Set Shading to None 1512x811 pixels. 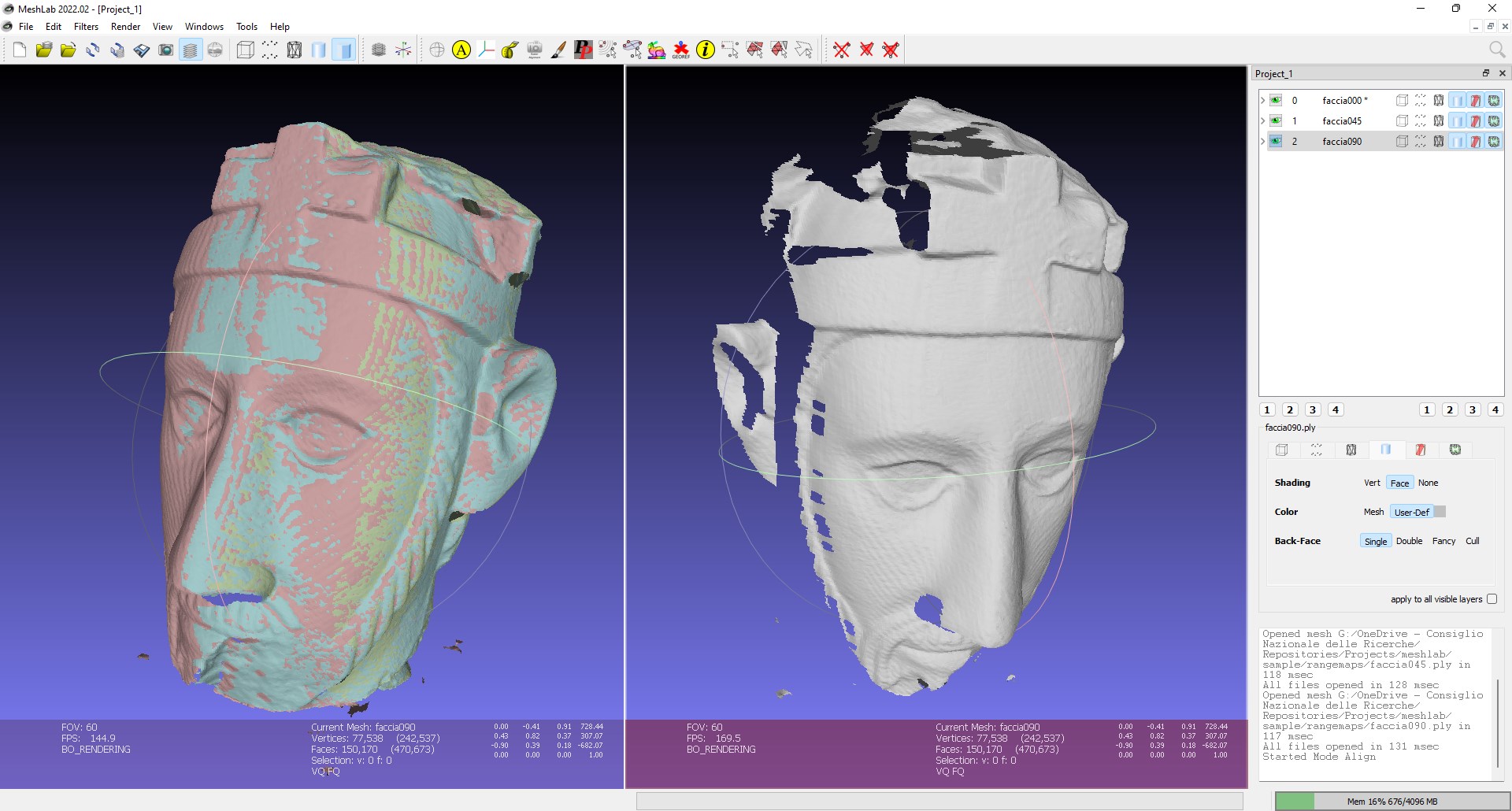coord(1428,483)
